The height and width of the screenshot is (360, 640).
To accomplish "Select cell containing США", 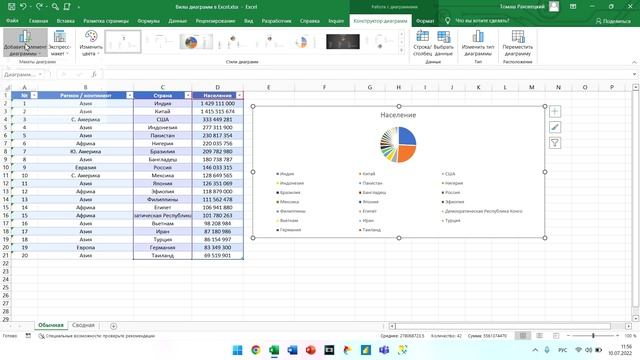I will [x=162, y=120].
